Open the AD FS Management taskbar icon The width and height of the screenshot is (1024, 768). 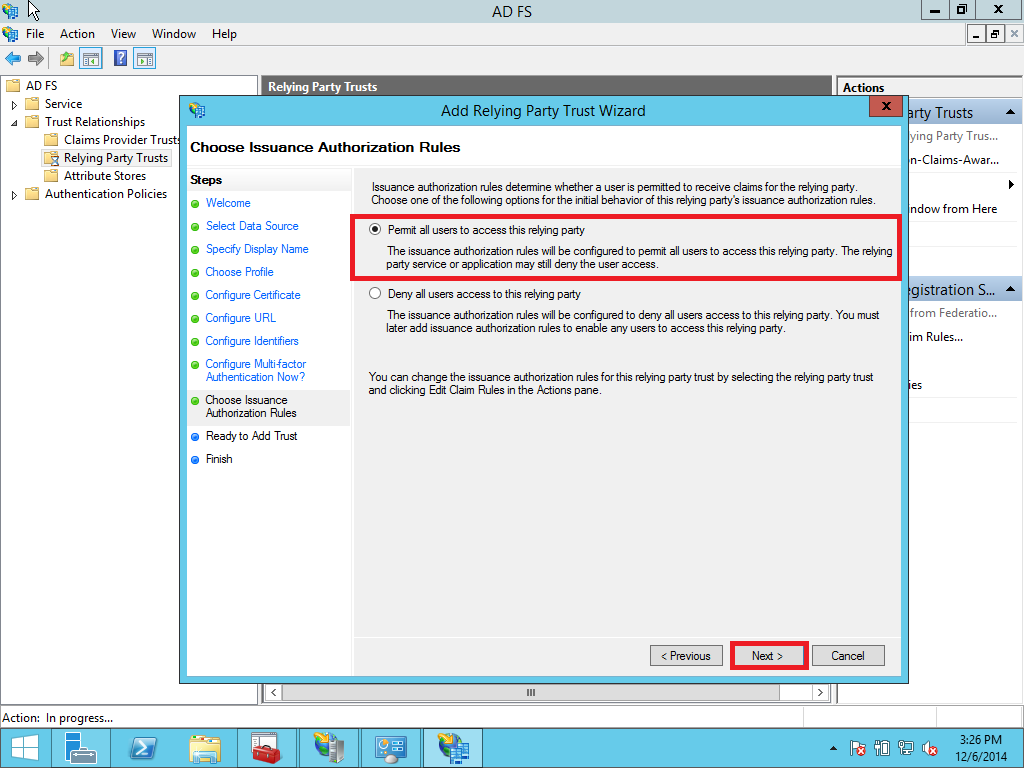click(453, 747)
